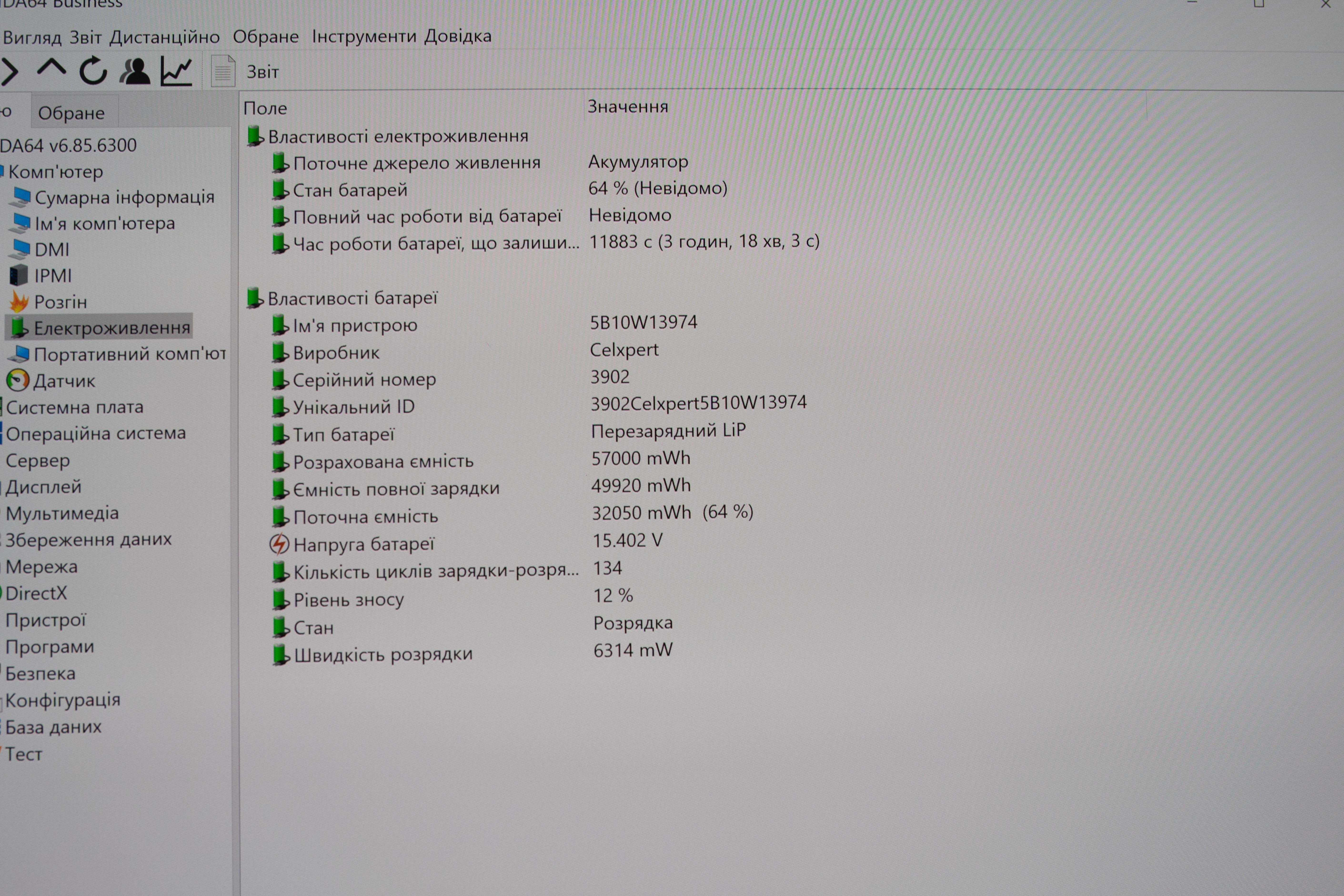This screenshot has height=896, width=1344.
Task: Click the report document icon
Action: (223, 71)
